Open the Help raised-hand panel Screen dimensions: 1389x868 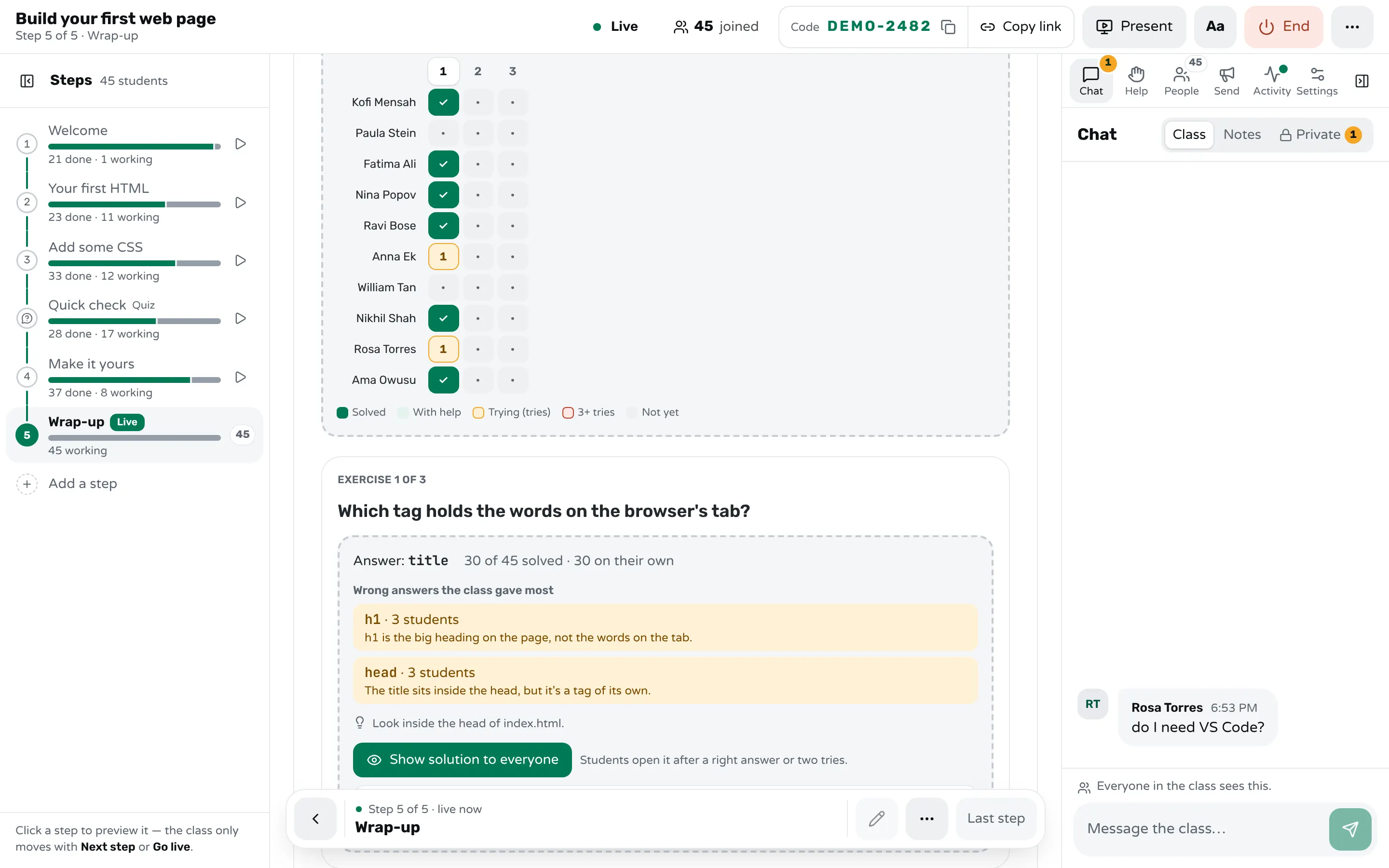(x=1136, y=81)
